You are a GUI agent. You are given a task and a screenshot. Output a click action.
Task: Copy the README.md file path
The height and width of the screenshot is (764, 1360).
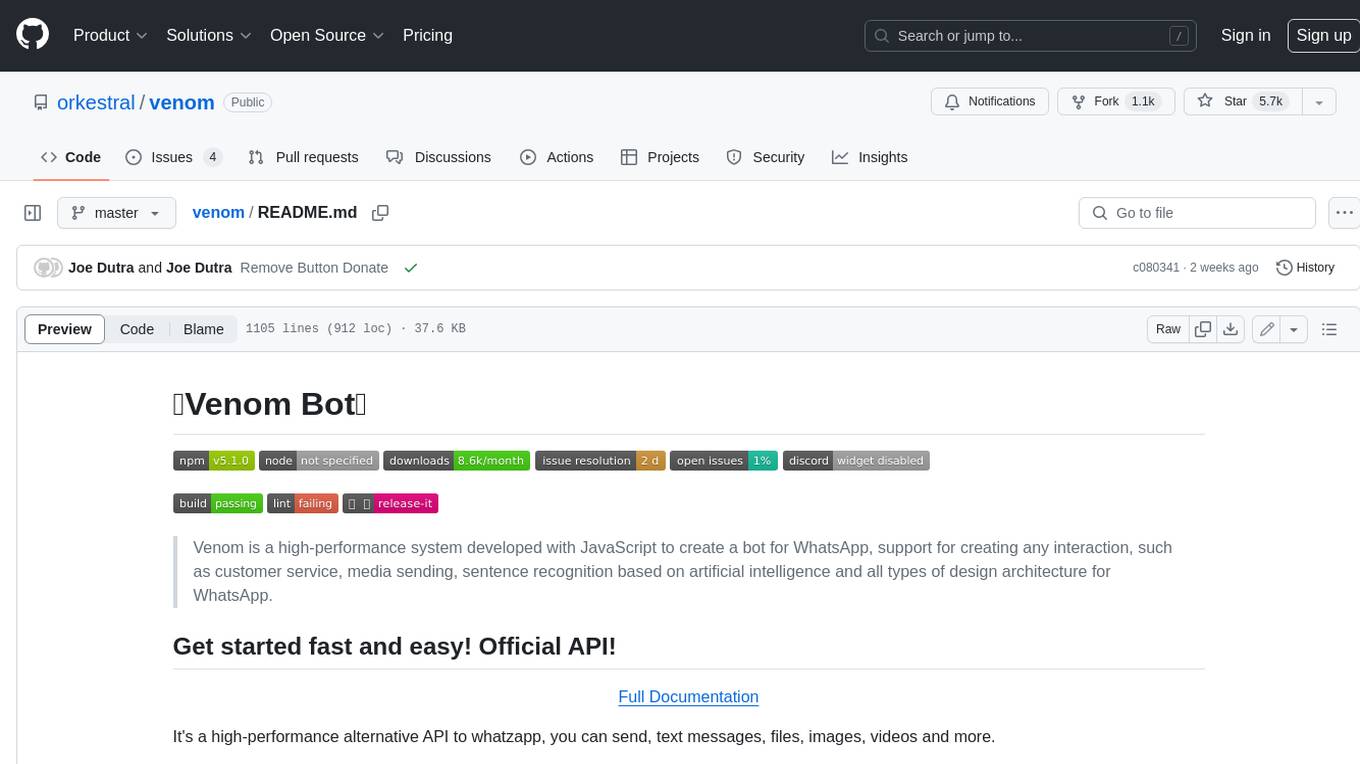pyautogui.click(x=380, y=212)
